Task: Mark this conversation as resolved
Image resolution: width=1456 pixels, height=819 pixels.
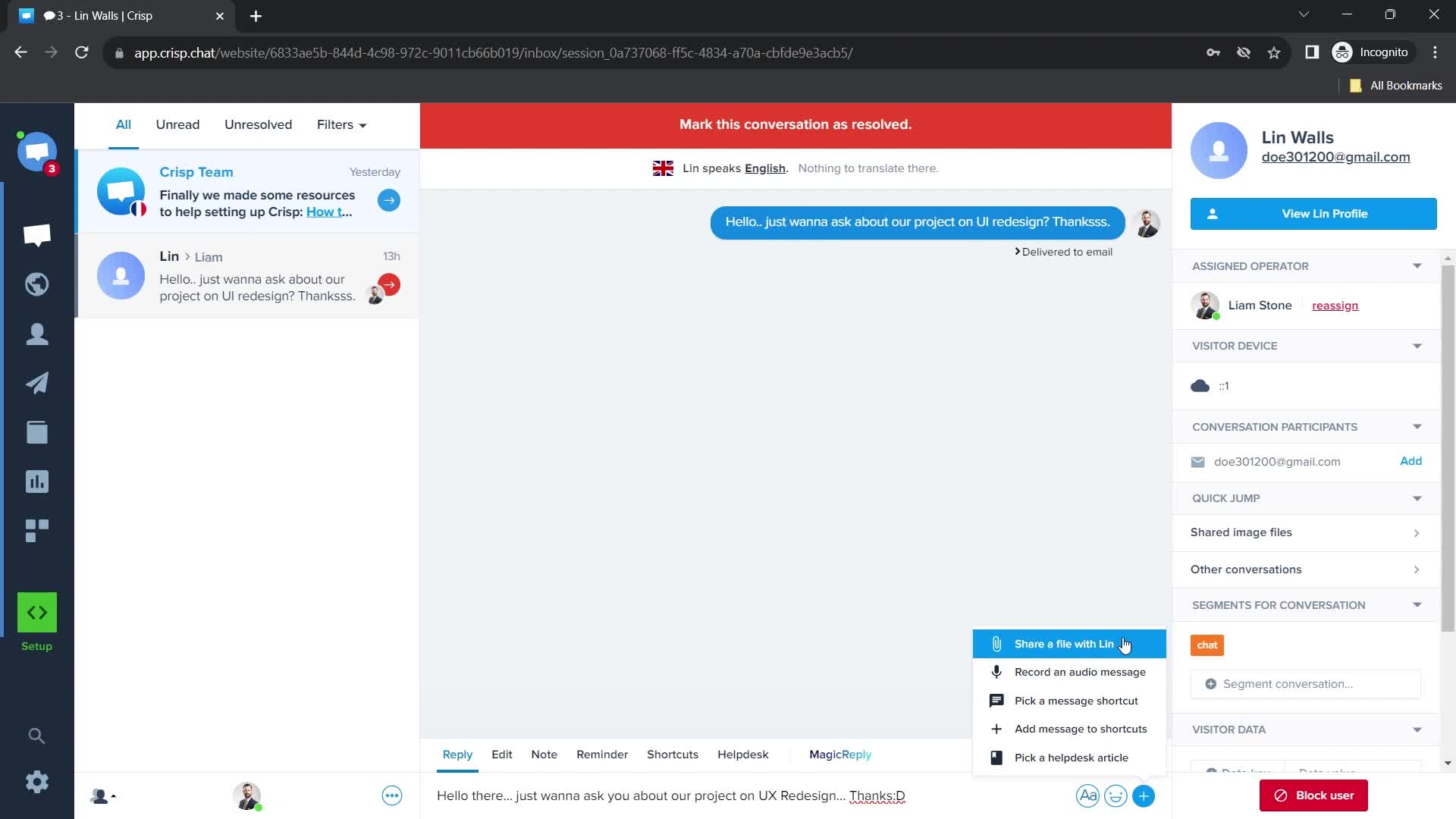Action: (x=795, y=124)
